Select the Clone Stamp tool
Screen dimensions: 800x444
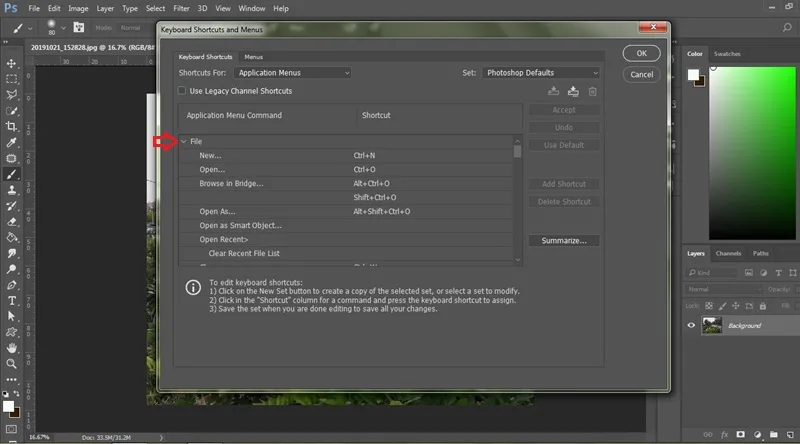click(11, 190)
